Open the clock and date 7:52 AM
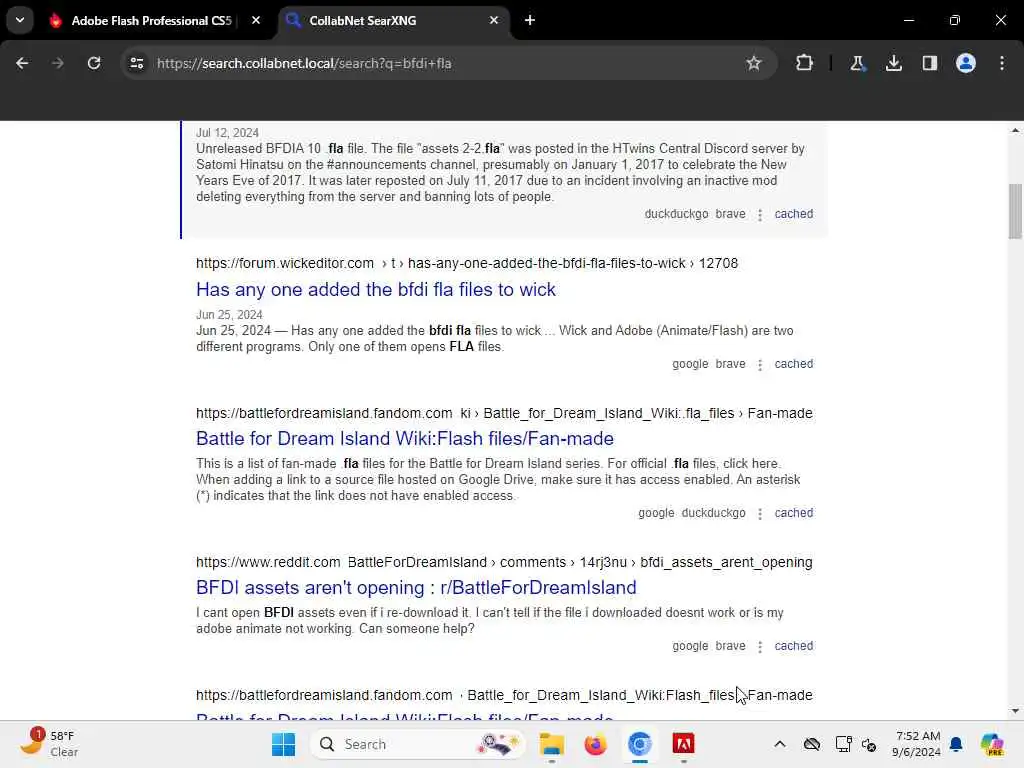 click(x=917, y=744)
